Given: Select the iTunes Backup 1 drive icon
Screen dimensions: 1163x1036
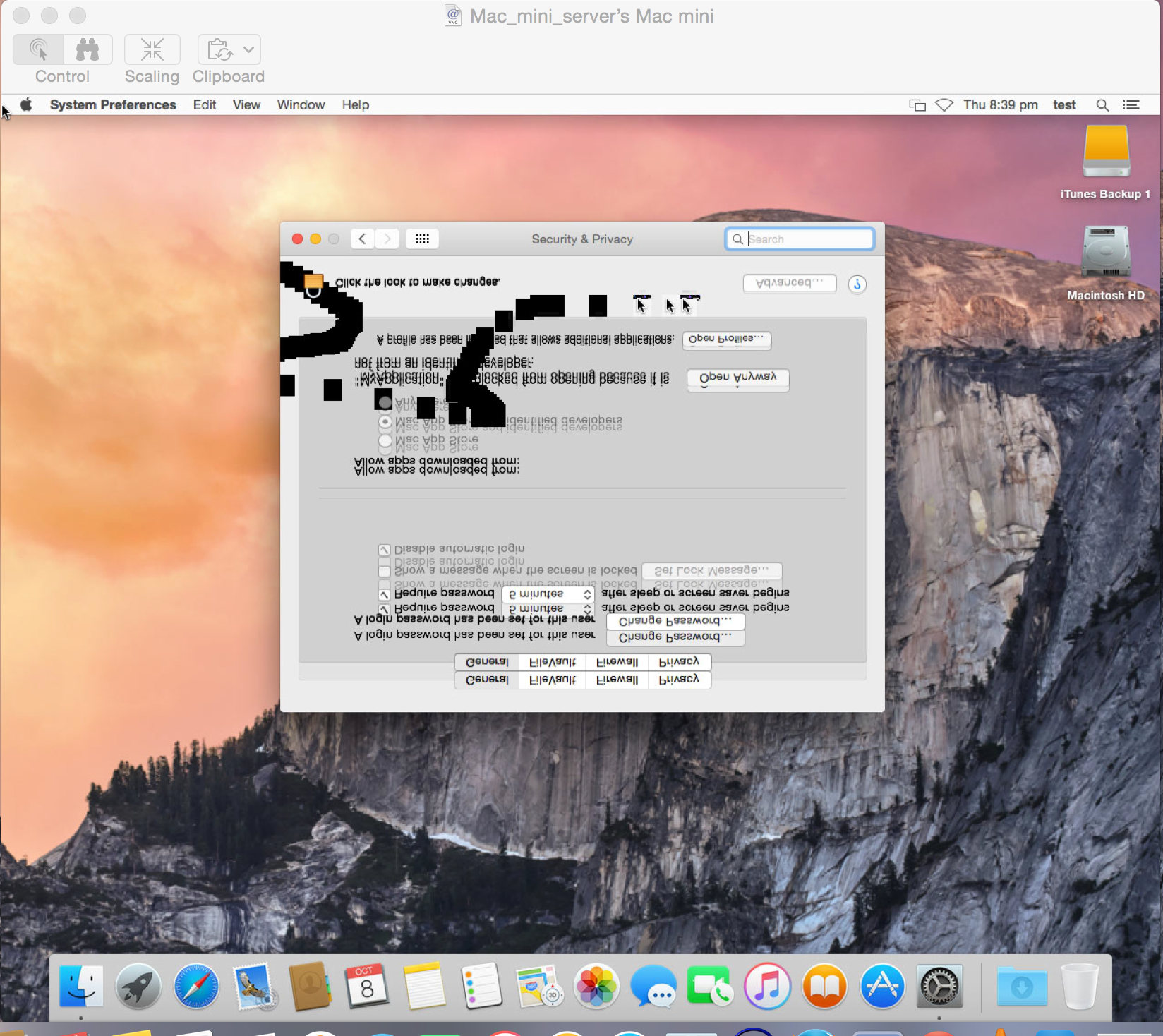Looking at the screenshot, I should (1107, 151).
